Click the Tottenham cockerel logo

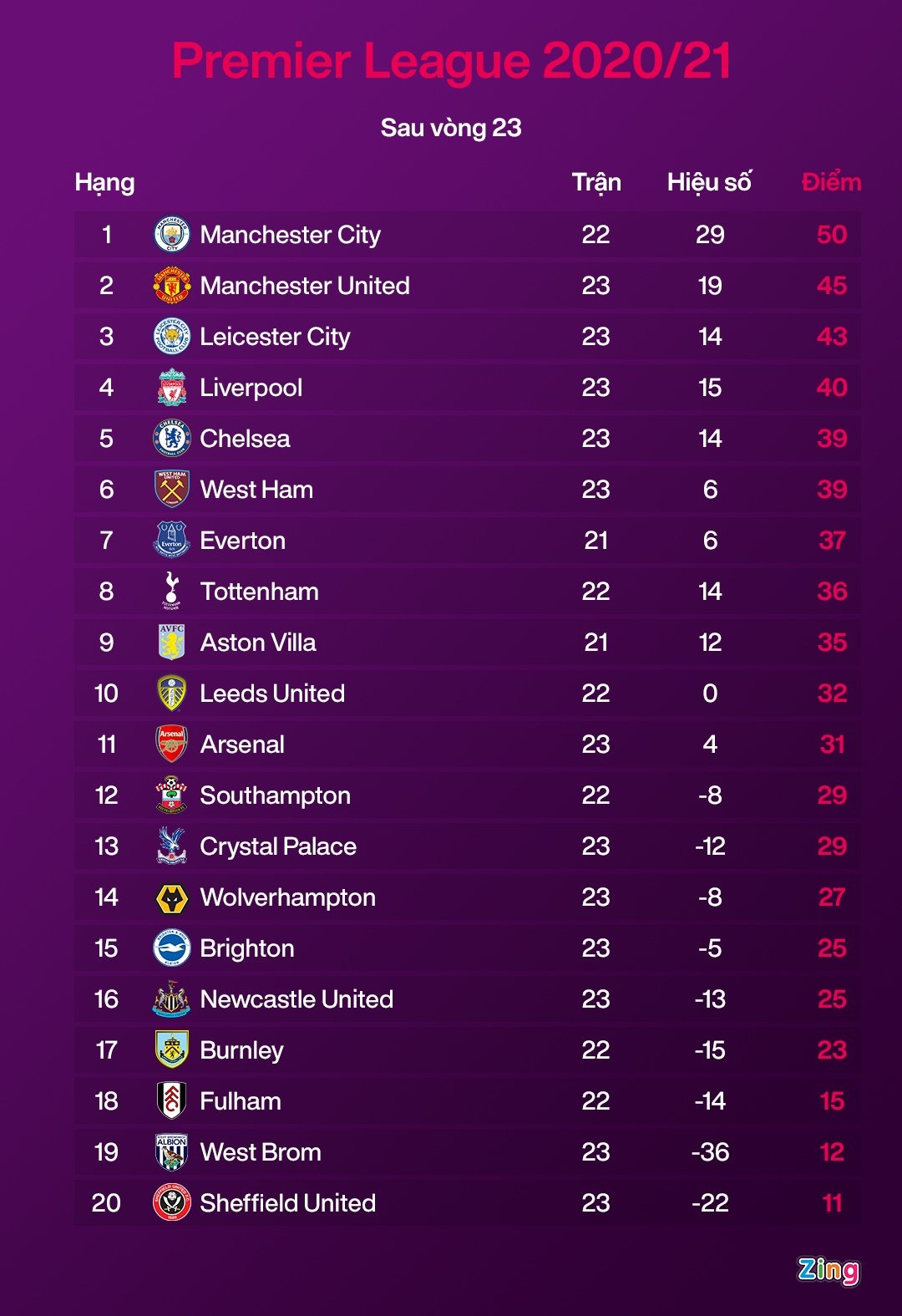(172, 591)
